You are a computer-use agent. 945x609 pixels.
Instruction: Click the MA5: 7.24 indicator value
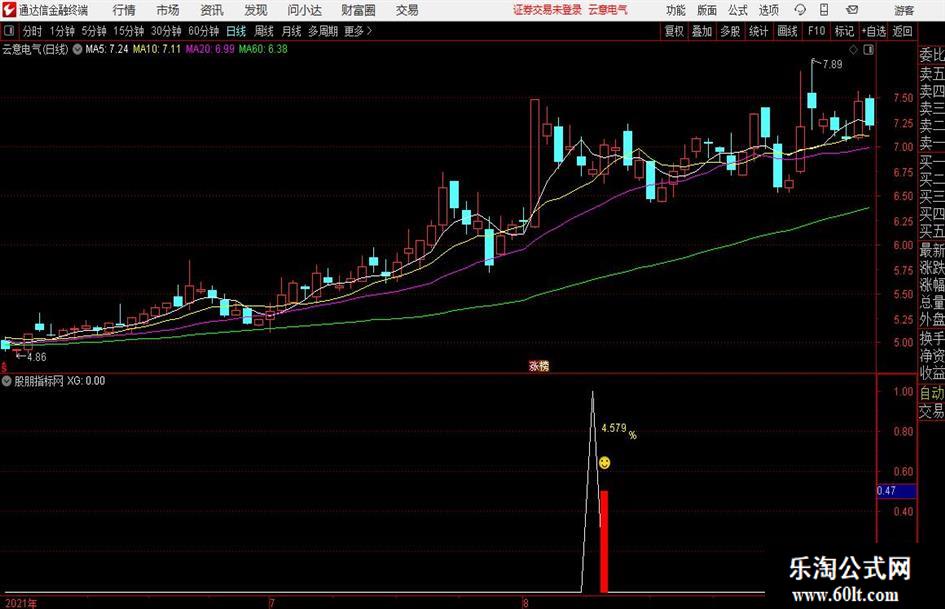click(x=107, y=49)
